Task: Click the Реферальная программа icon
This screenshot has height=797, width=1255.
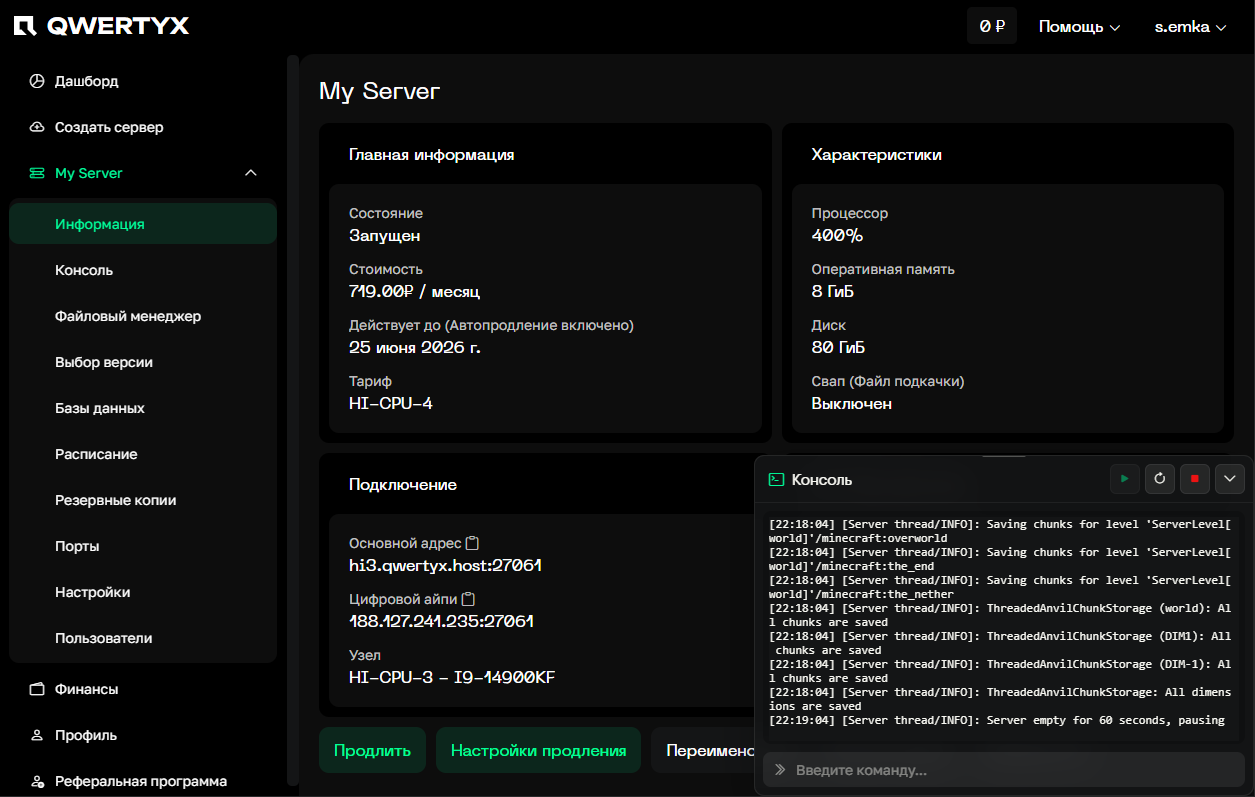Action: click(37, 781)
